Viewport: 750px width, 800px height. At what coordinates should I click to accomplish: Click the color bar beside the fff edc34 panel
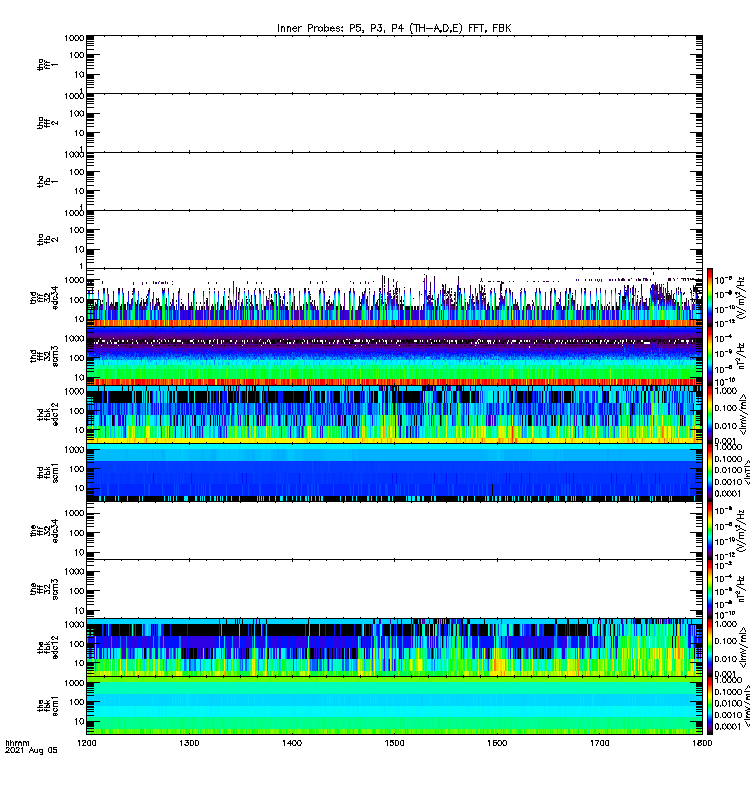(x=710, y=531)
